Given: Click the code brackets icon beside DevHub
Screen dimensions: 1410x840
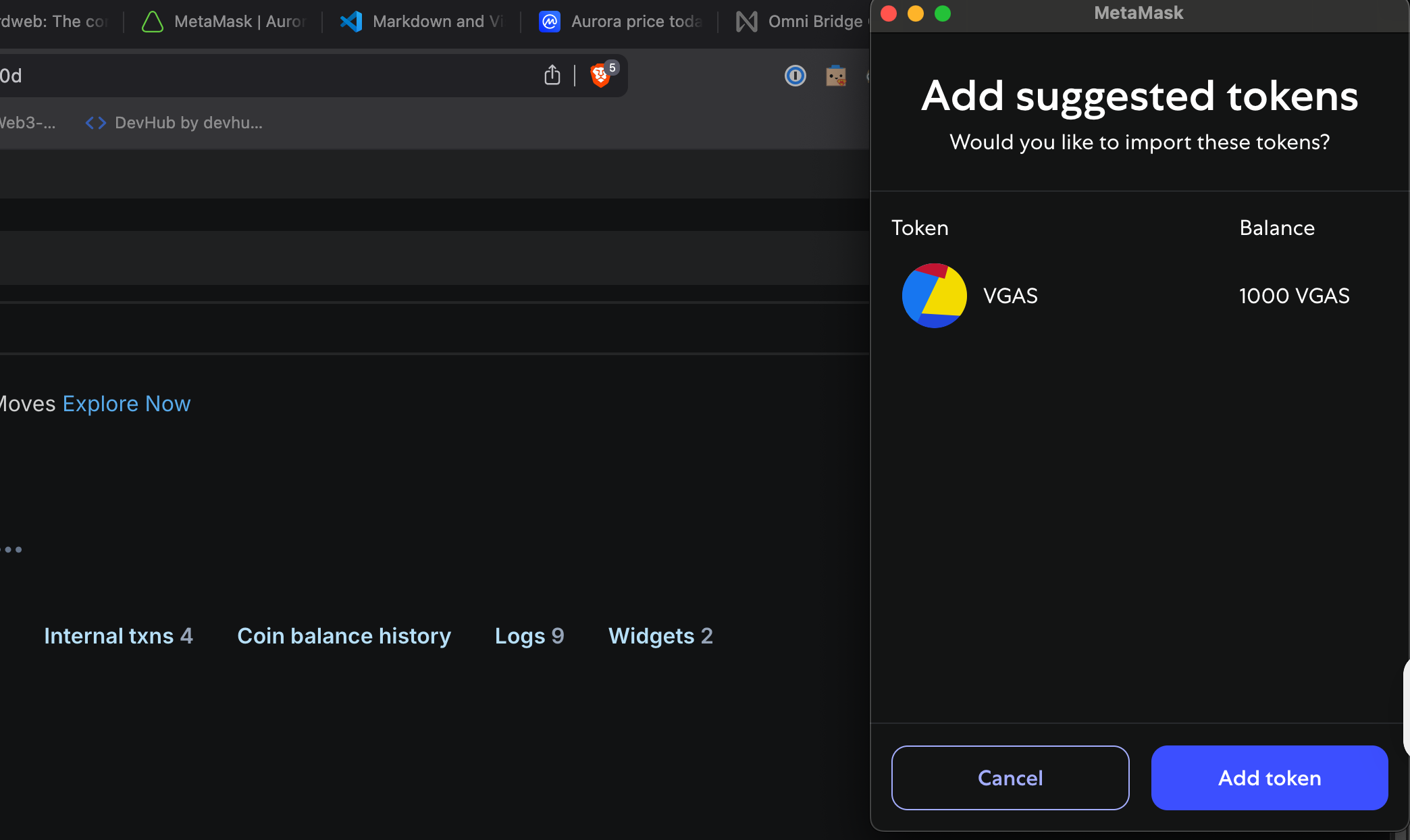Looking at the screenshot, I should [x=95, y=122].
